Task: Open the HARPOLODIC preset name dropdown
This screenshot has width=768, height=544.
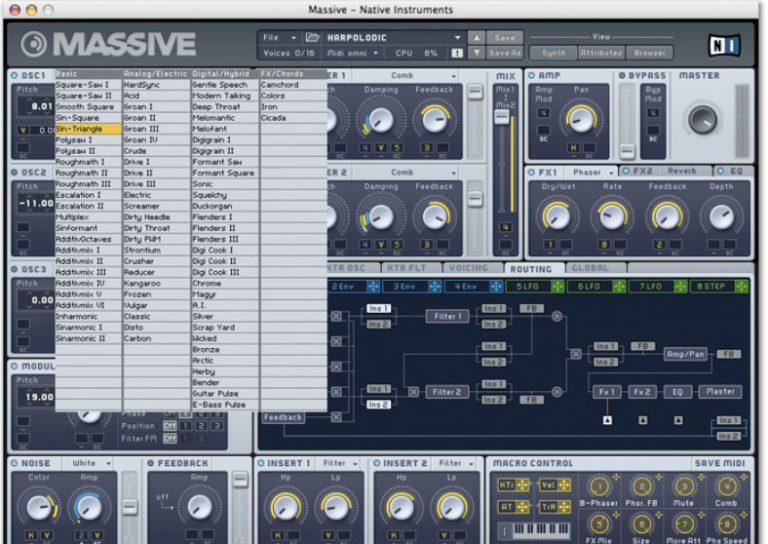Action: tap(391, 38)
